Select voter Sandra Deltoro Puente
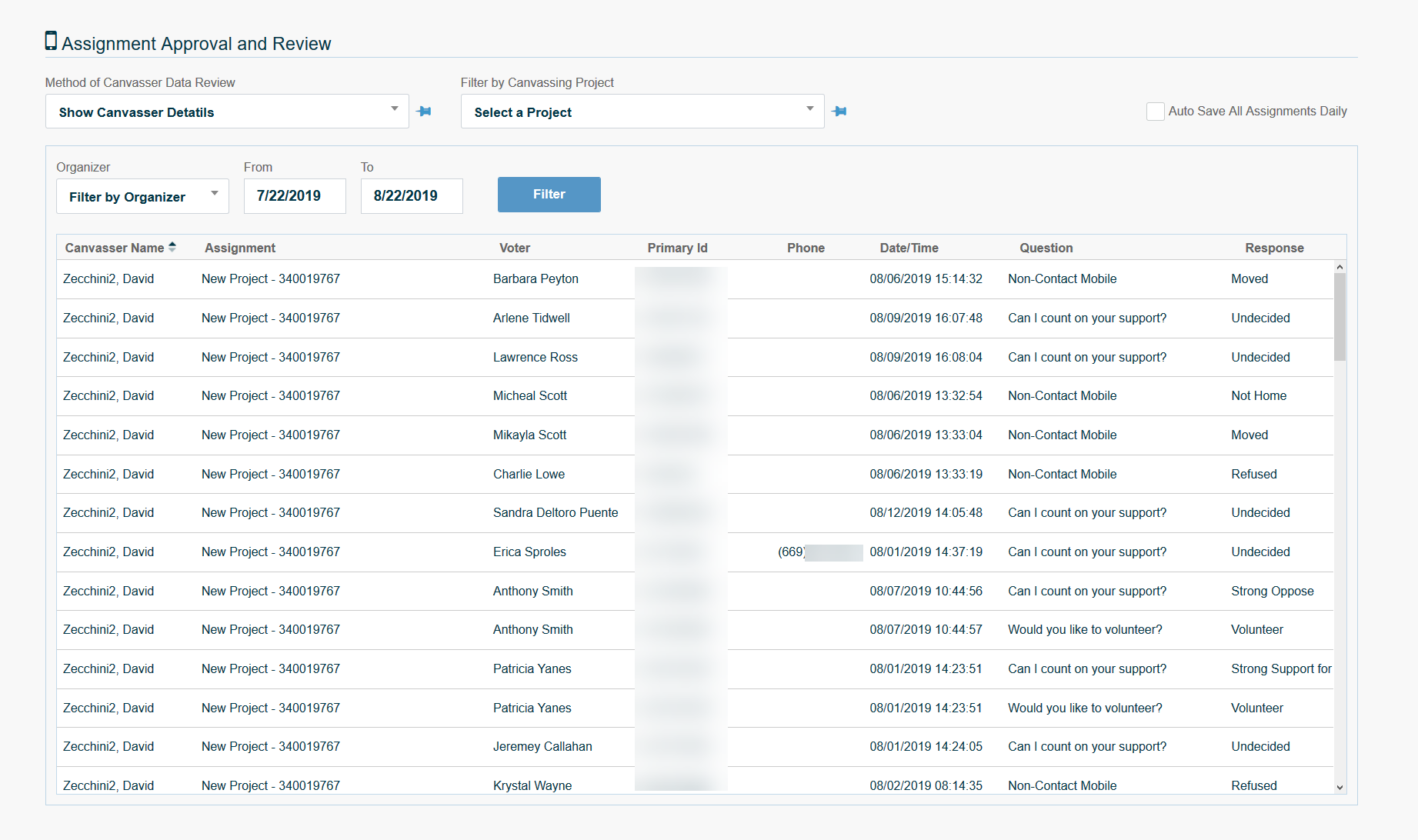This screenshot has width=1418, height=840. coord(556,512)
